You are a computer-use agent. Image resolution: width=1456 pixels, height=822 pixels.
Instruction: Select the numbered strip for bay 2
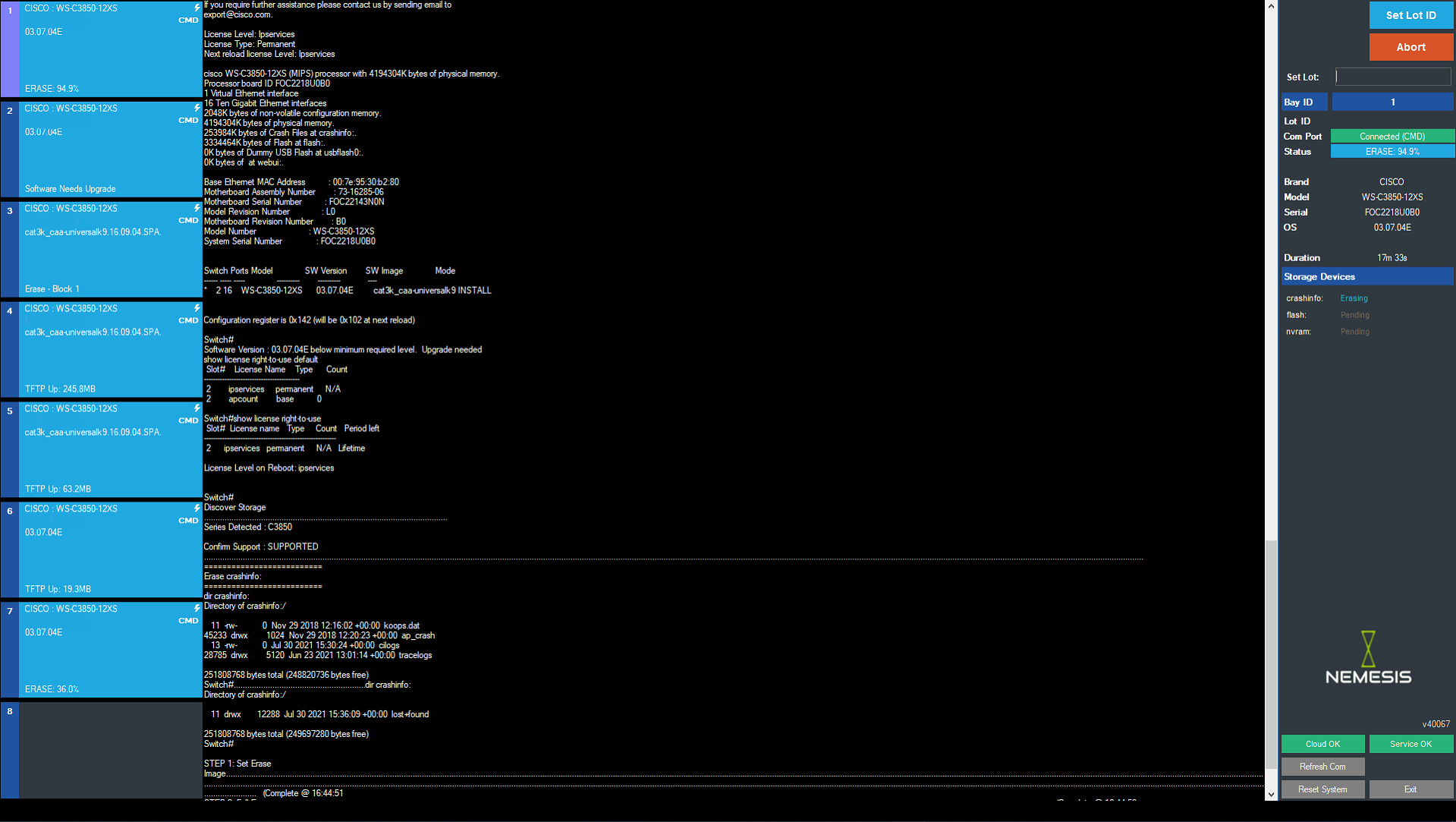(x=9, y=148)
